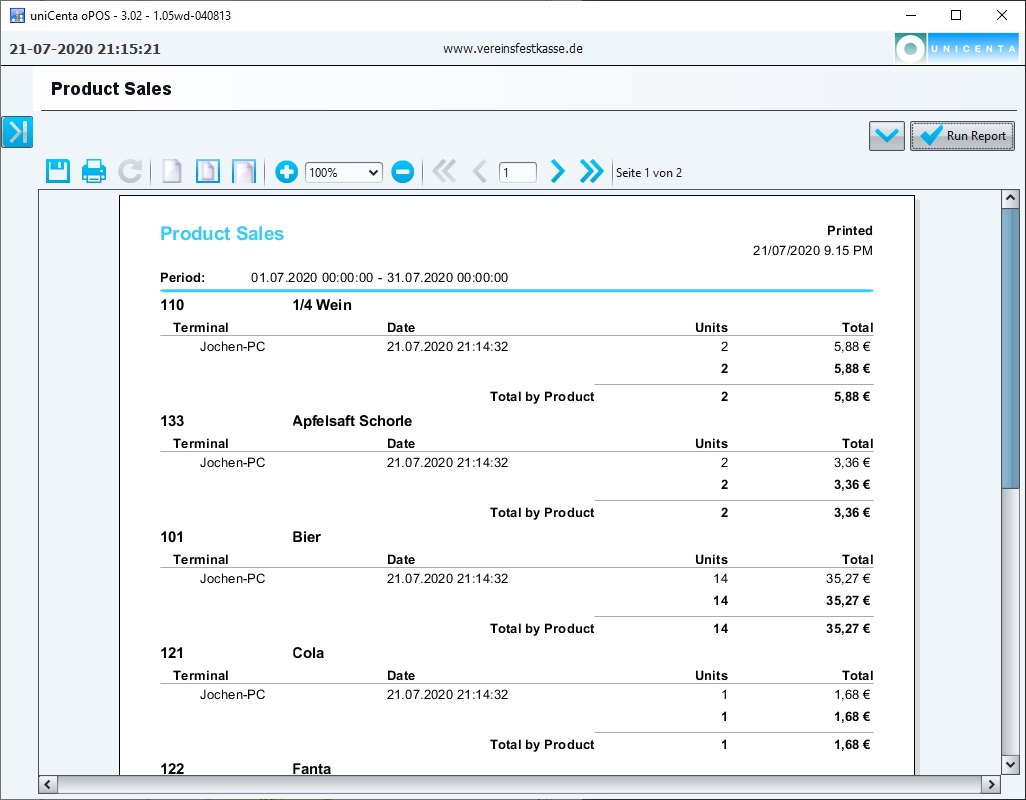Open the 100% zoom level dropdown
Image resolution: width=1026 pixels, height=800 pixels.
coord(344,173)
